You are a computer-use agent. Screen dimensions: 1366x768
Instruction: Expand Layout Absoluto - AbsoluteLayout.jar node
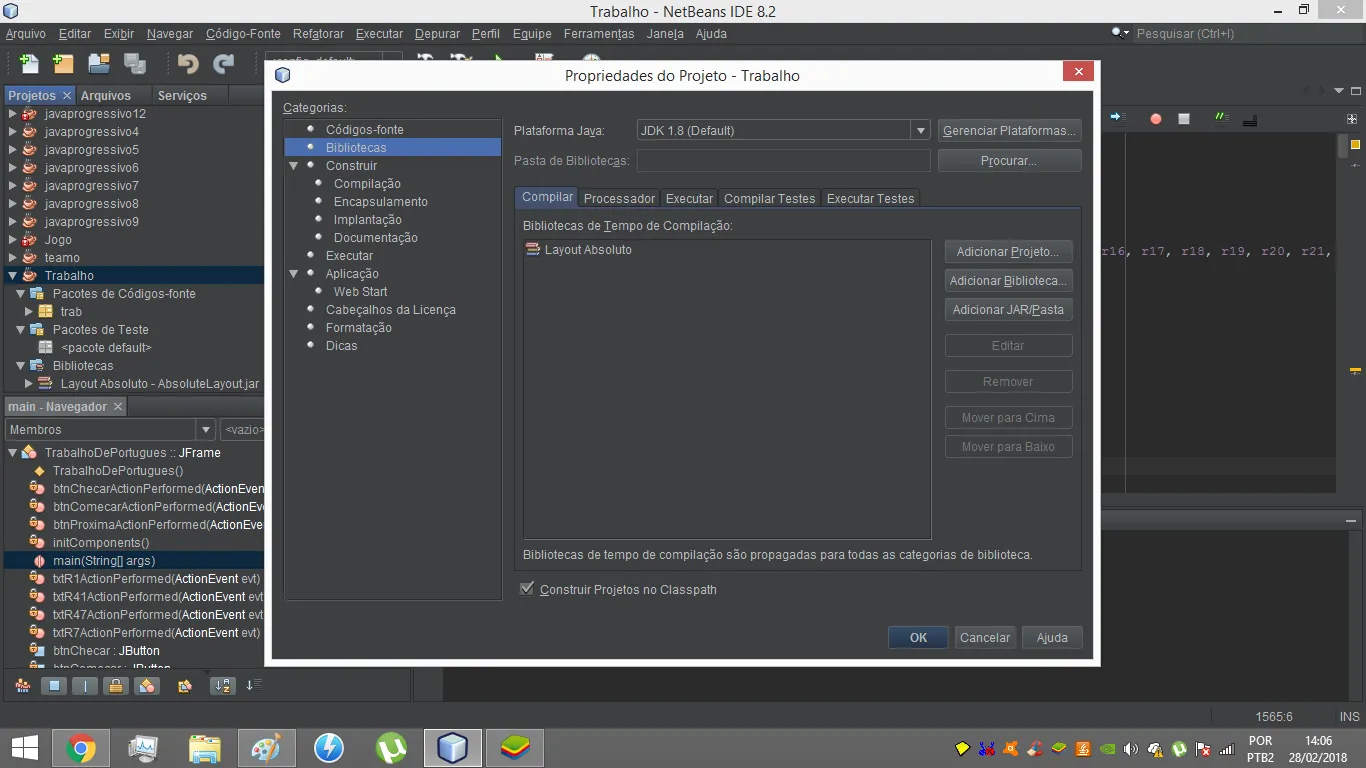pos(28,383)
